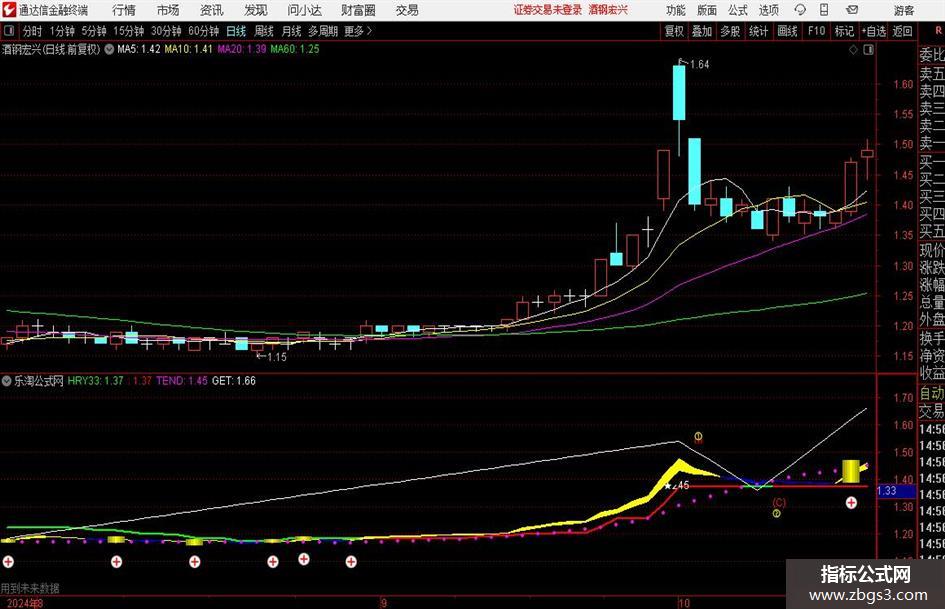The width and height of the screenshot is (945, 609).
Task: Open the 功能 menu
Action: 676,10
